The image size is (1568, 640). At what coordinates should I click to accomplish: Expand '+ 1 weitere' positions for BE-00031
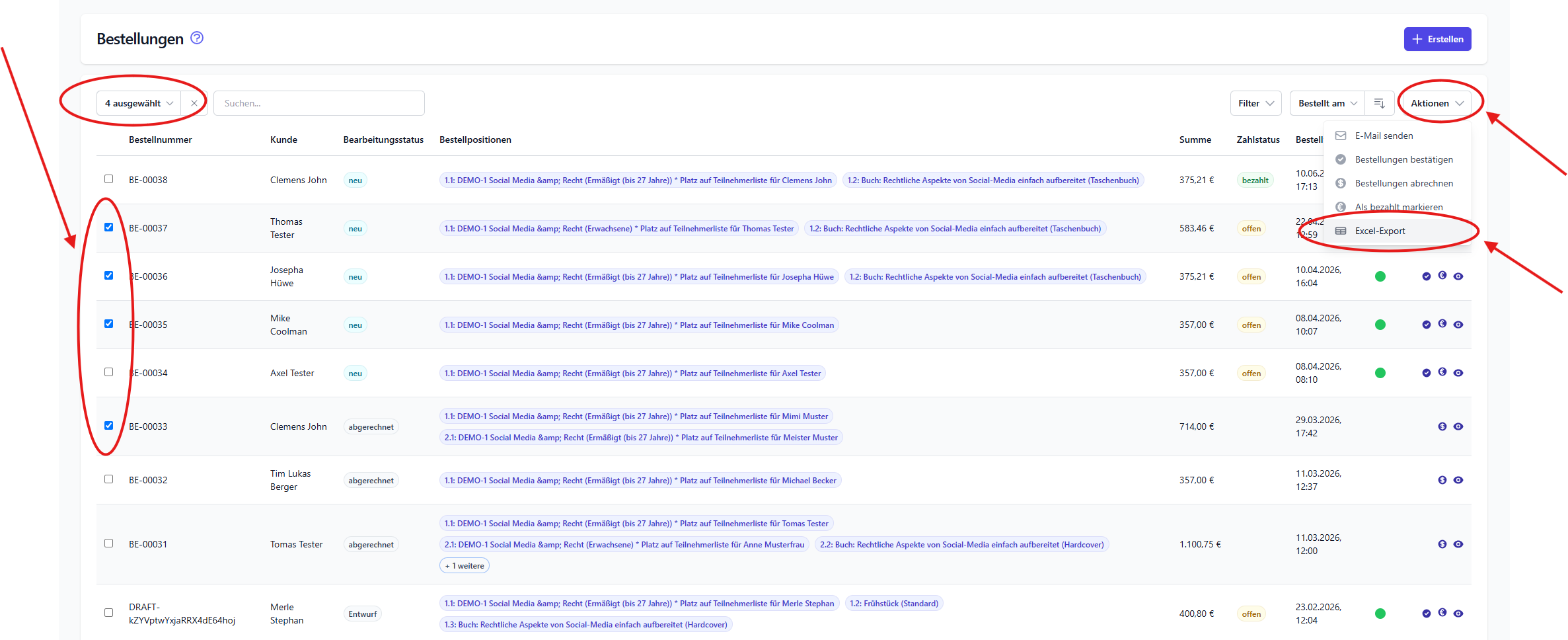(465, 566)
